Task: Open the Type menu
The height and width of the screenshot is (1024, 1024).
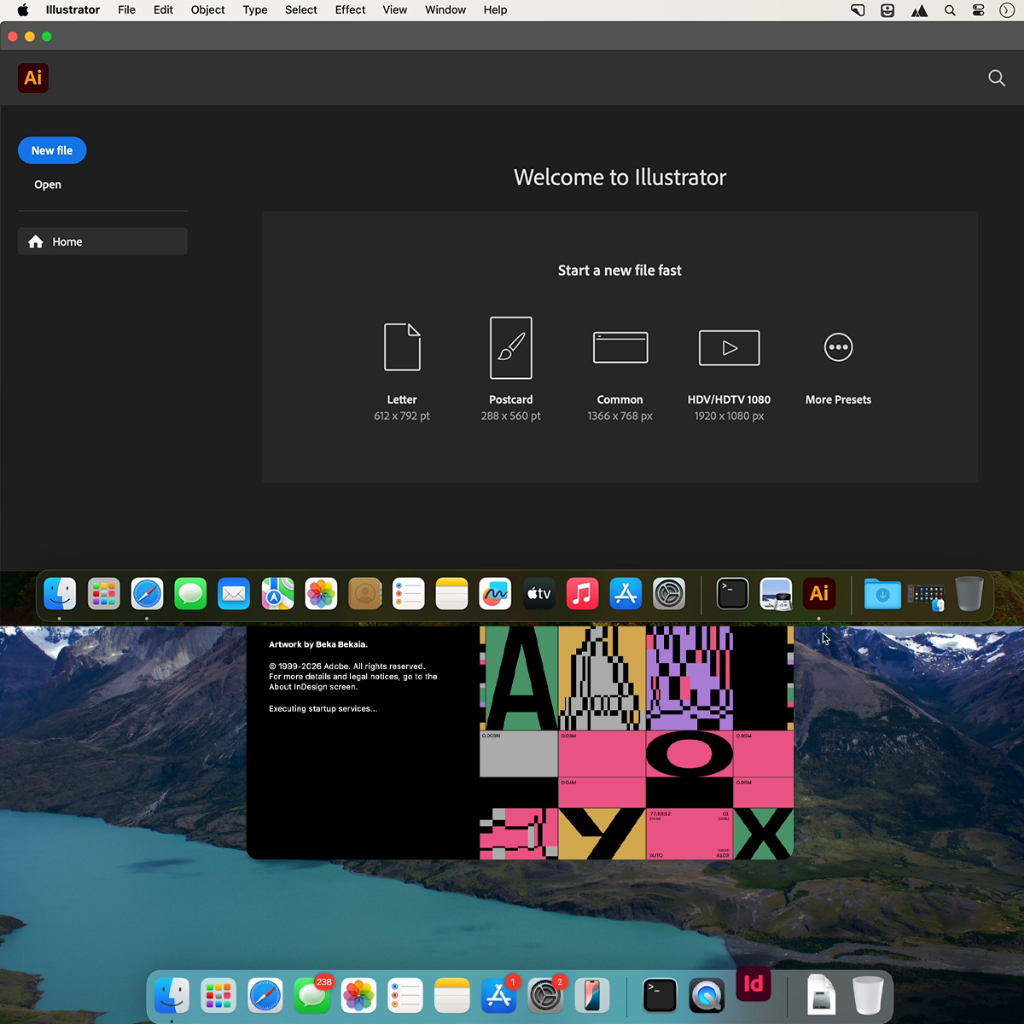Action: (x=255, y=10)
